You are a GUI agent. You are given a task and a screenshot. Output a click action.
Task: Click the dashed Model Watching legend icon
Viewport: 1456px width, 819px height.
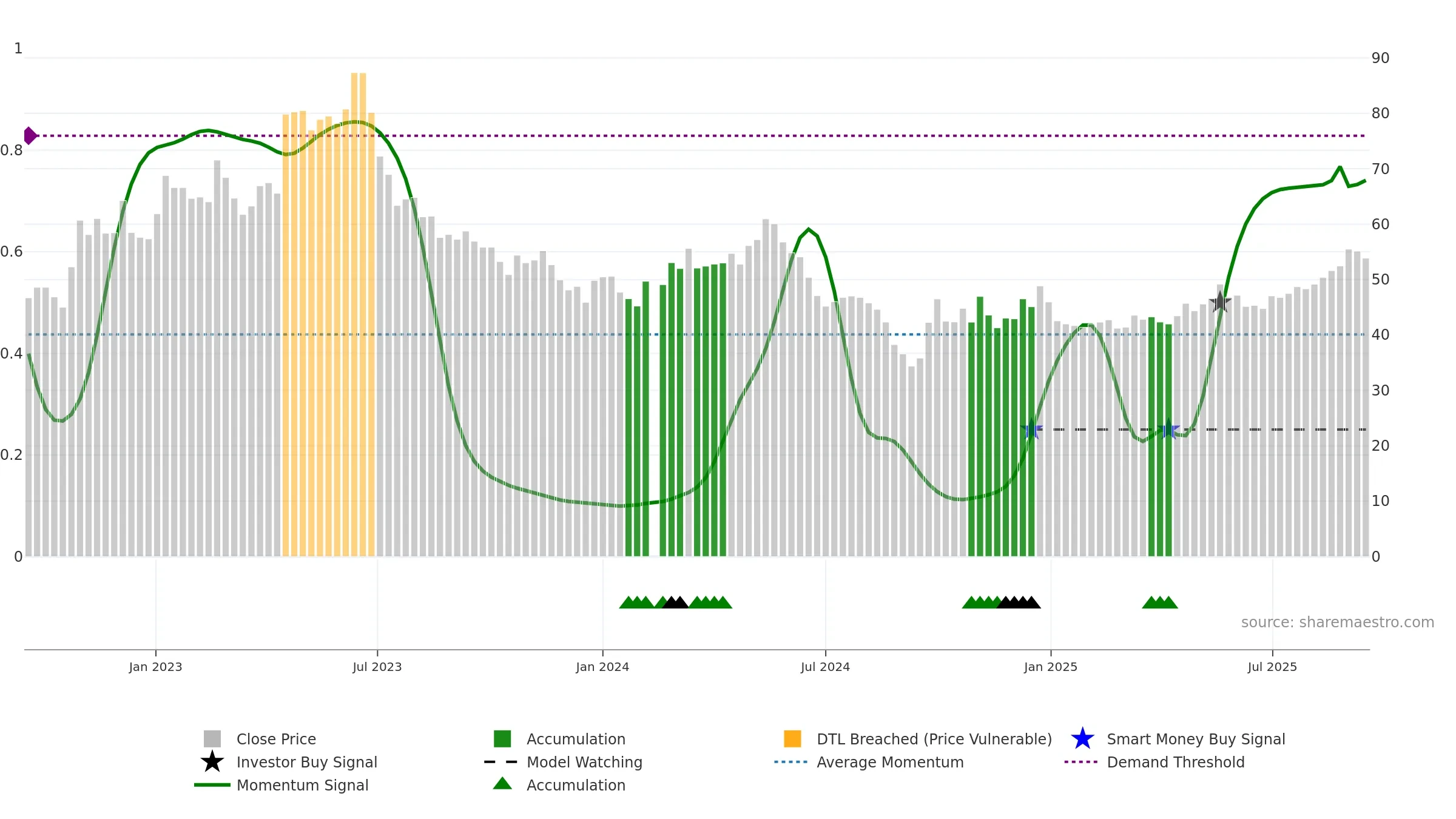501,762
